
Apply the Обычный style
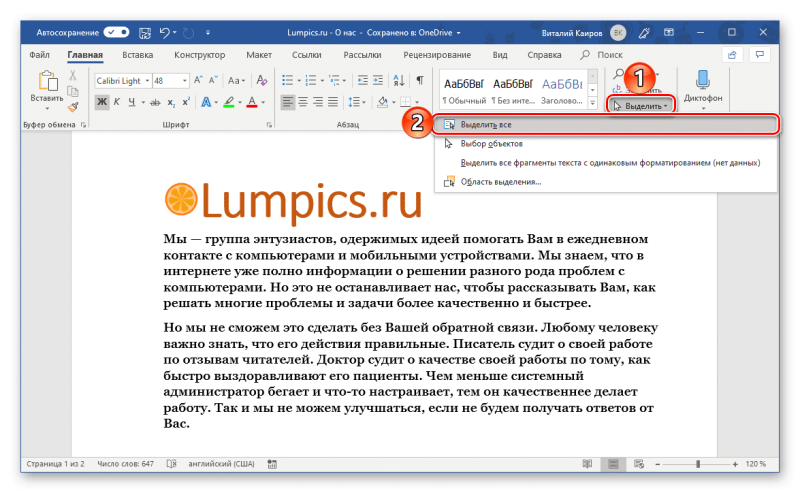[464, 91]
